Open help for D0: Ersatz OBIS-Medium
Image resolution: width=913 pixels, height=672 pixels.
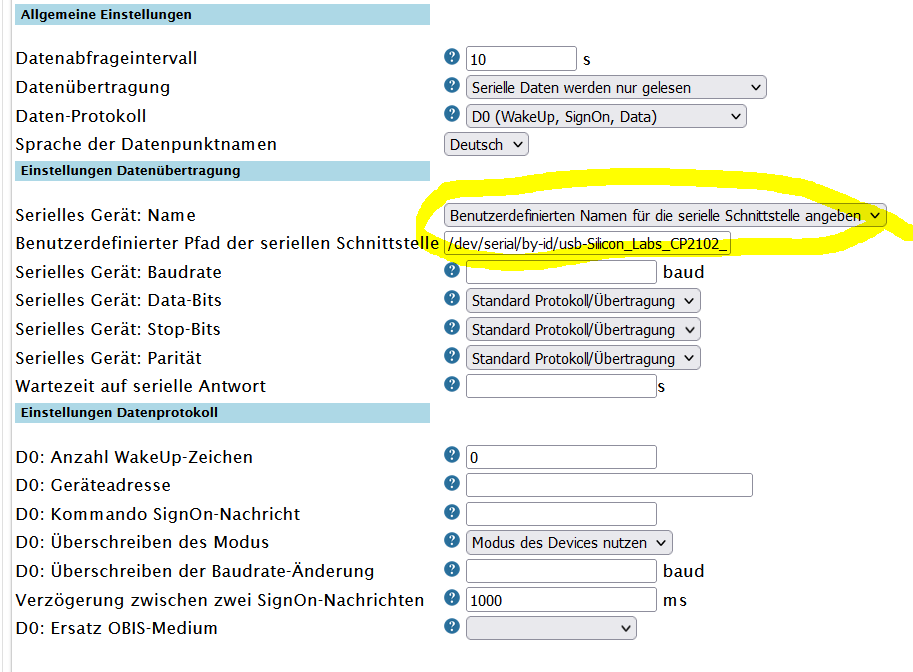coord(451,626)
